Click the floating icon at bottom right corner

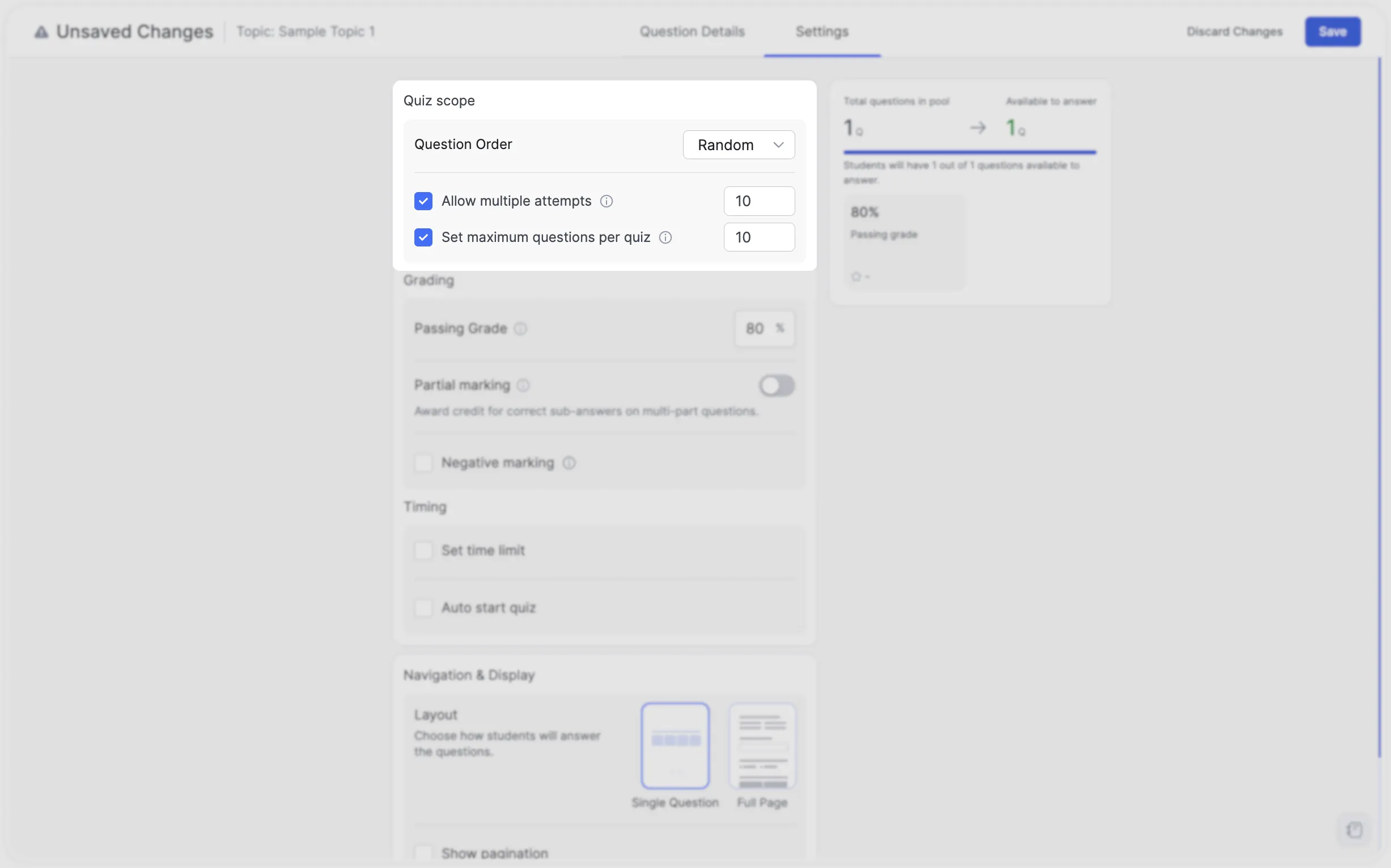(1354, 829)
